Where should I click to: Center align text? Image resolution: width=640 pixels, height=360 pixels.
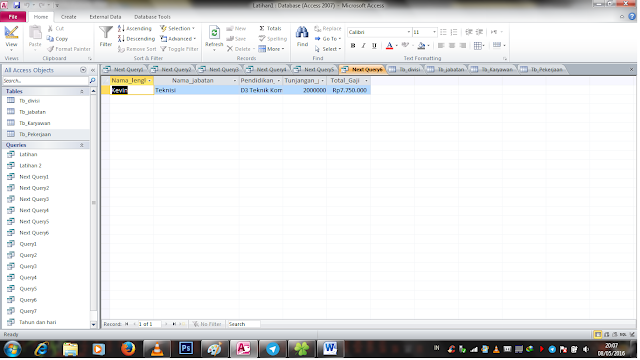coord(452,46)
